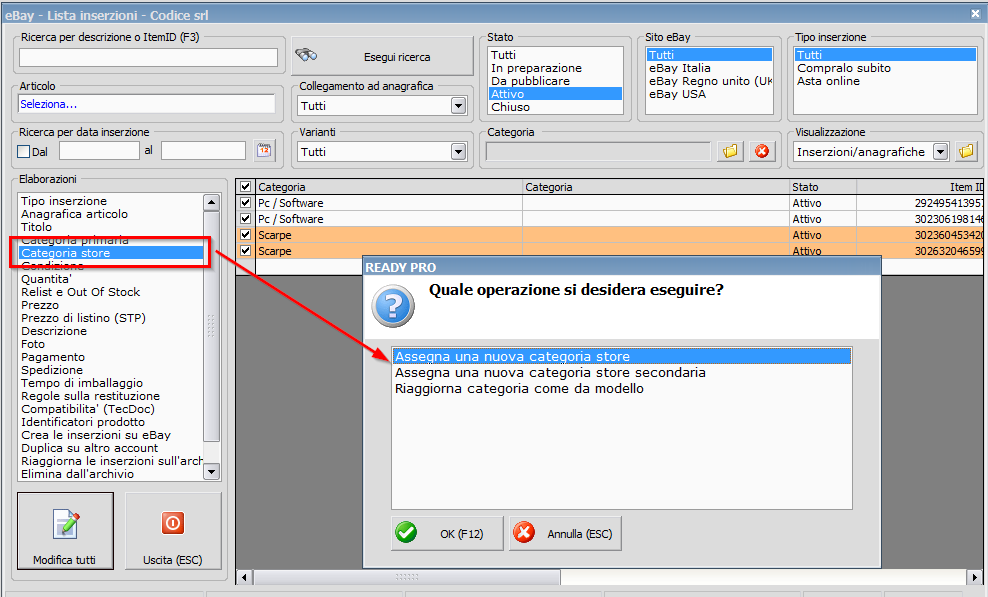Select 'Quantita'' in Elaborazioni list
The height and width of the screenshot is (597, 988).
(x=111, y=279)
